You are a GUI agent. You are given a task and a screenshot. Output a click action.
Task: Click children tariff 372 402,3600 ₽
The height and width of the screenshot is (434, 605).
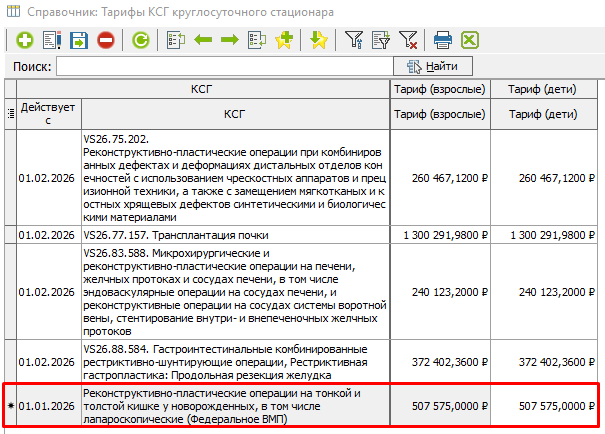coord(543,362)
